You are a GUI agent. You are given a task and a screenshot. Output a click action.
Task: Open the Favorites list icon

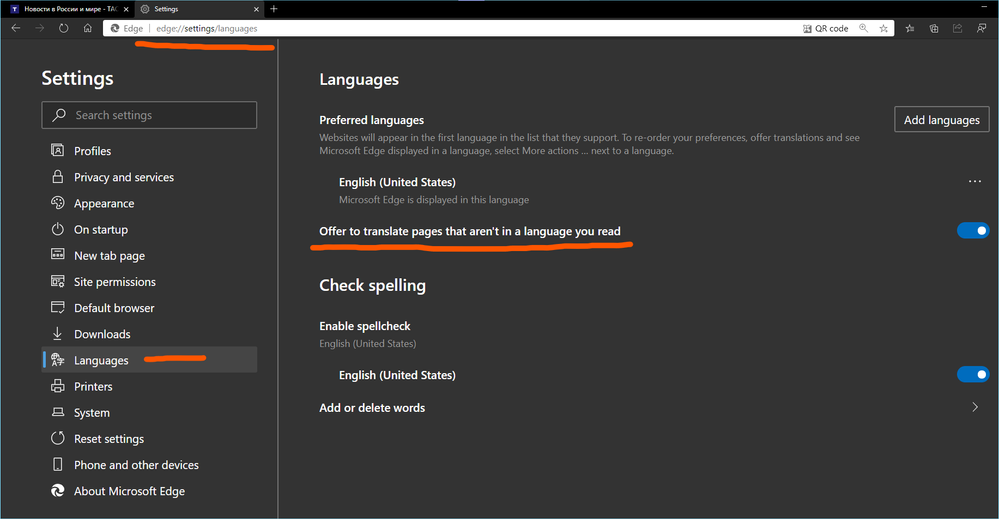(910, 28)
